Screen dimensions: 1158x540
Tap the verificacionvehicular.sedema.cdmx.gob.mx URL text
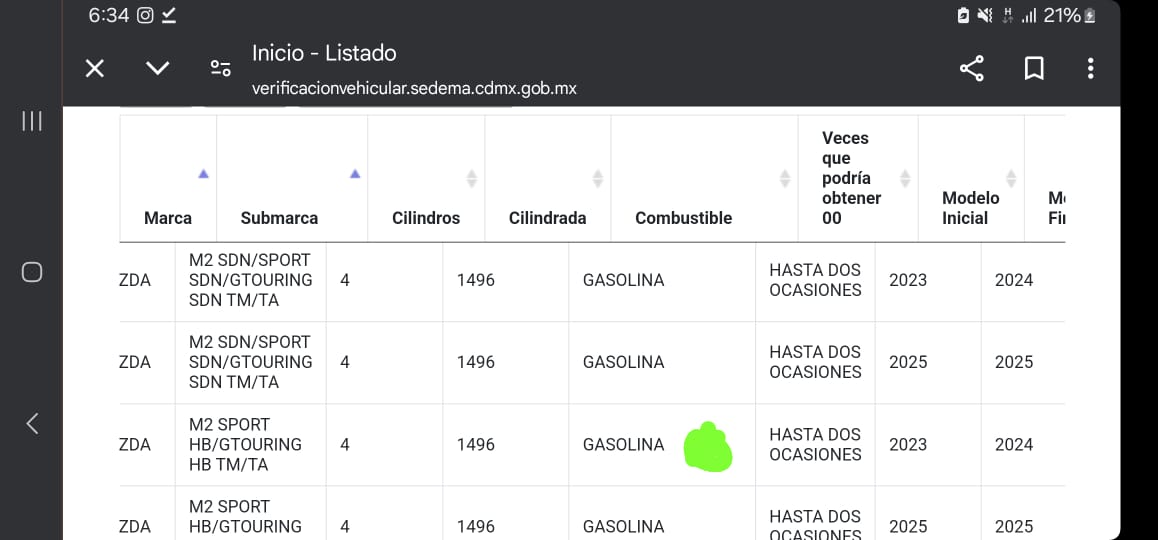[x=414, y=89]
